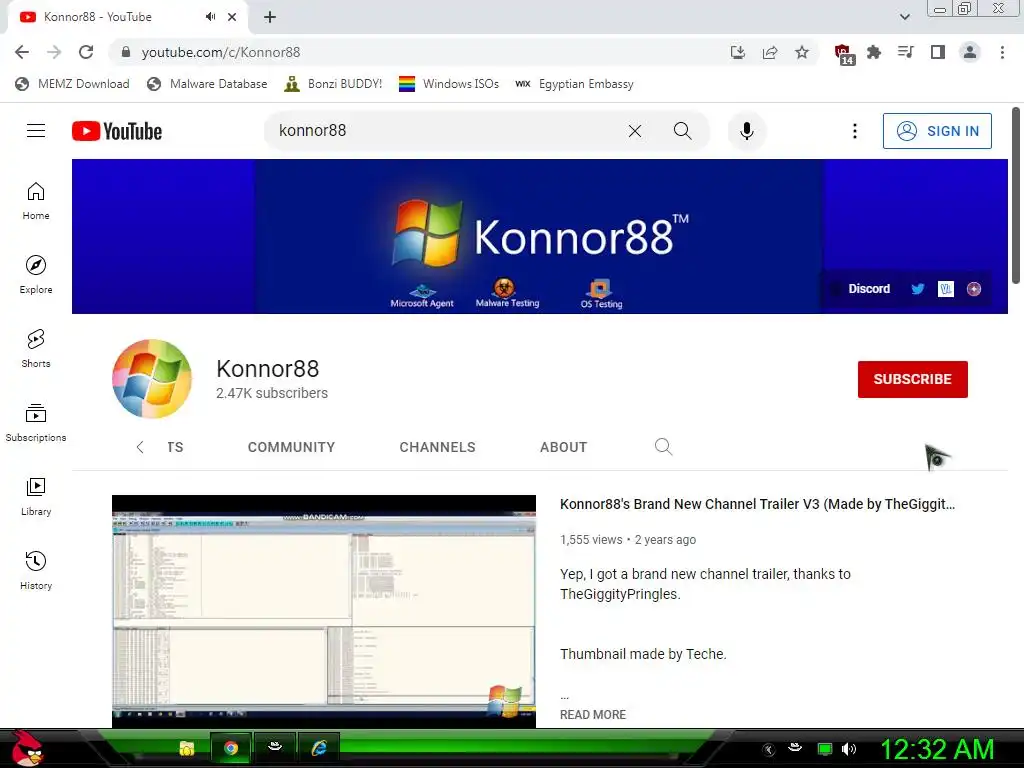
Task: Play the channel trailer thumbnail
Action: pyautogui.click(x=324, y=611)
